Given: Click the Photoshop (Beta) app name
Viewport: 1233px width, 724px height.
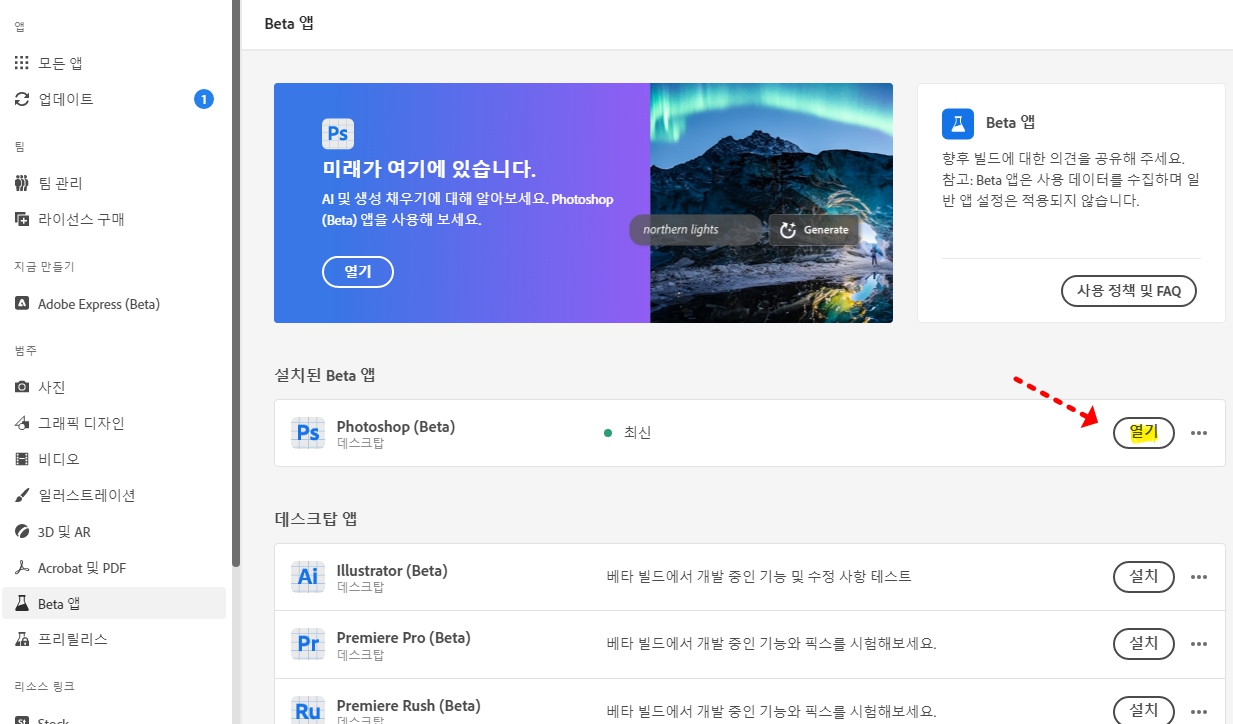Looking at the screenshot, I should click(396, 427).
